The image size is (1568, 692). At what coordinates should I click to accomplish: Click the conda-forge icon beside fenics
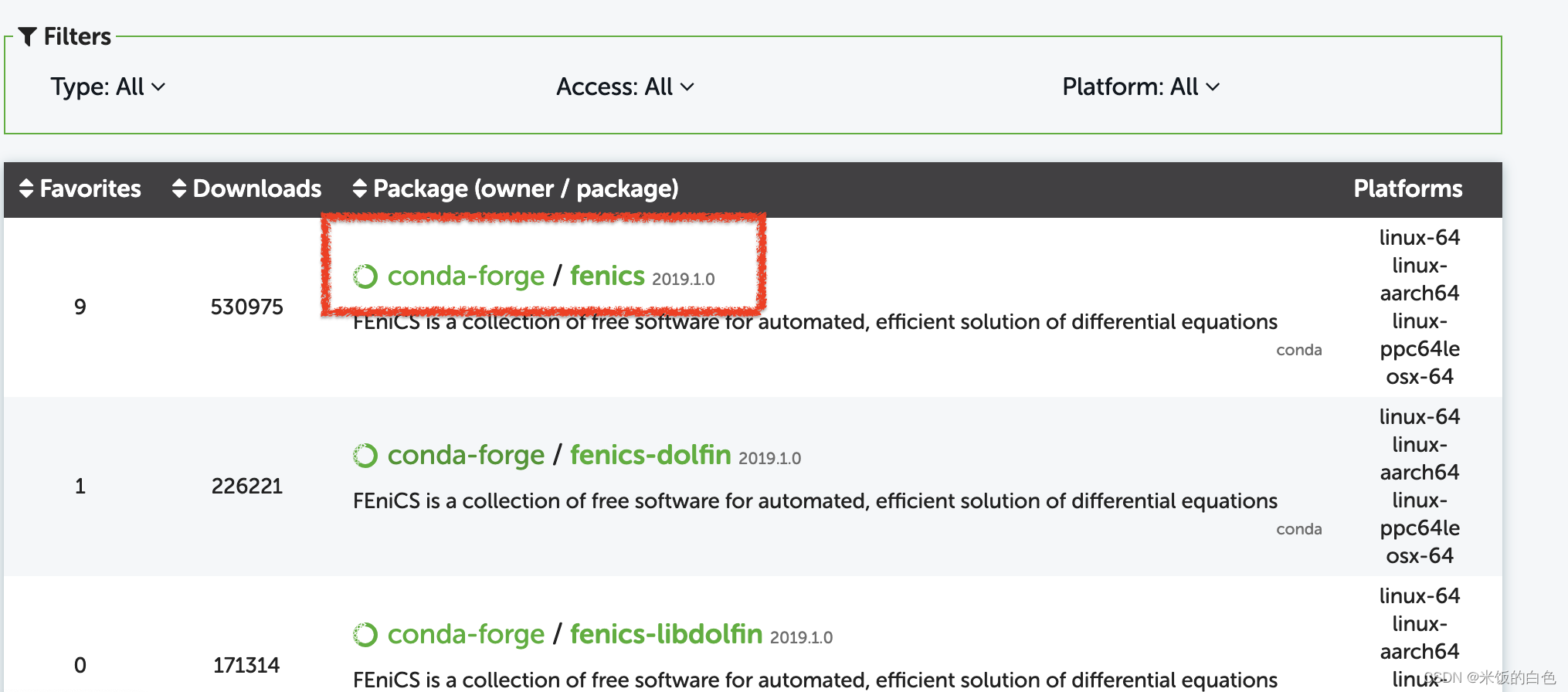tap(366, 275)
